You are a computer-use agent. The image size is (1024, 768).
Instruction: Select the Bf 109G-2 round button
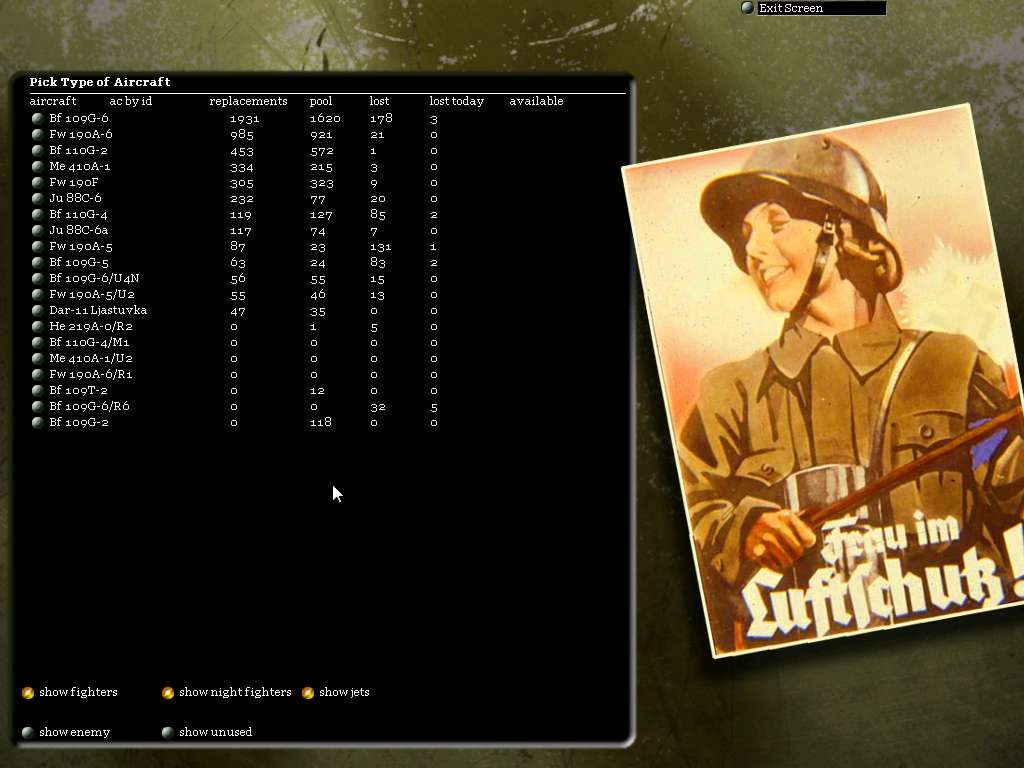pyautogui.click(x=37, y=423)
